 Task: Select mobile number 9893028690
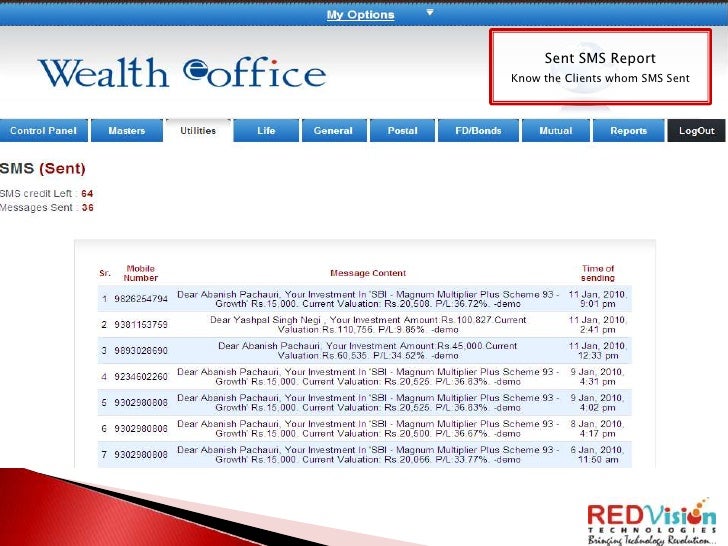(141, 351)
